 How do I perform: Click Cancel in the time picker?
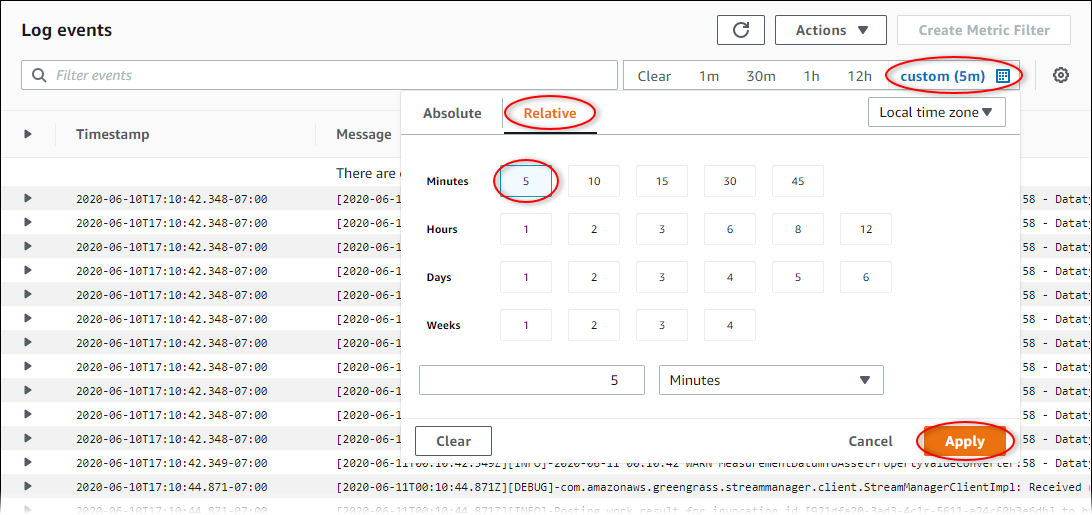click(x=870, y=441)
